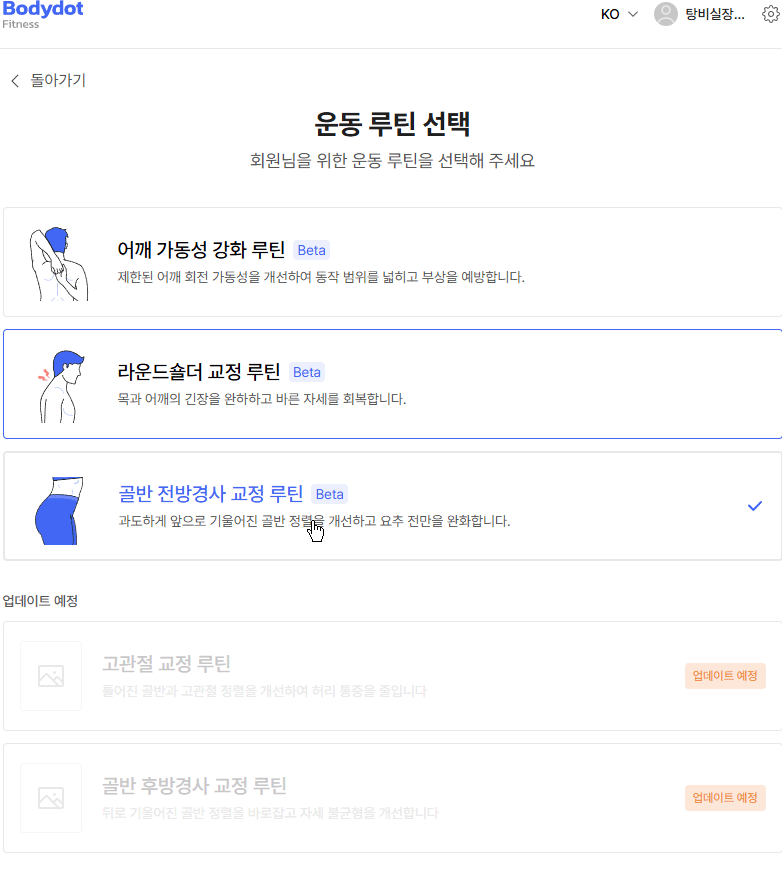Click the back arrow next to 돌아가기

(x=15, y=81)
